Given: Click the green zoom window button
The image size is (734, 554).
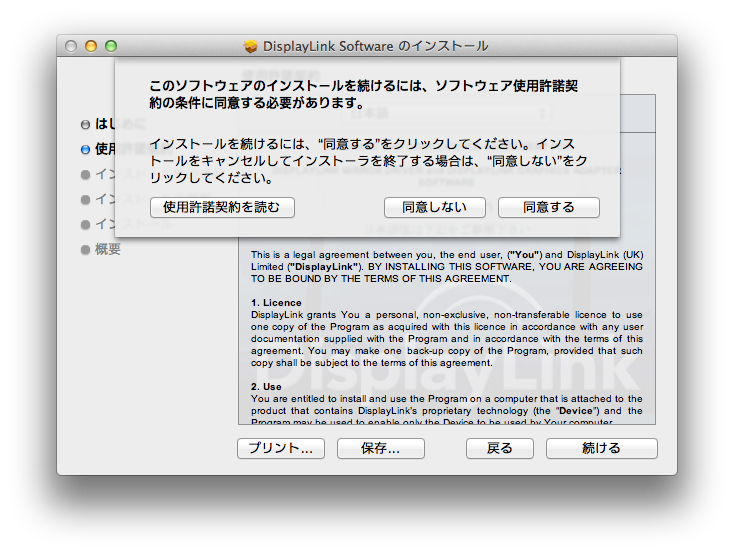Looking at the screenshot, I should 111,46.
